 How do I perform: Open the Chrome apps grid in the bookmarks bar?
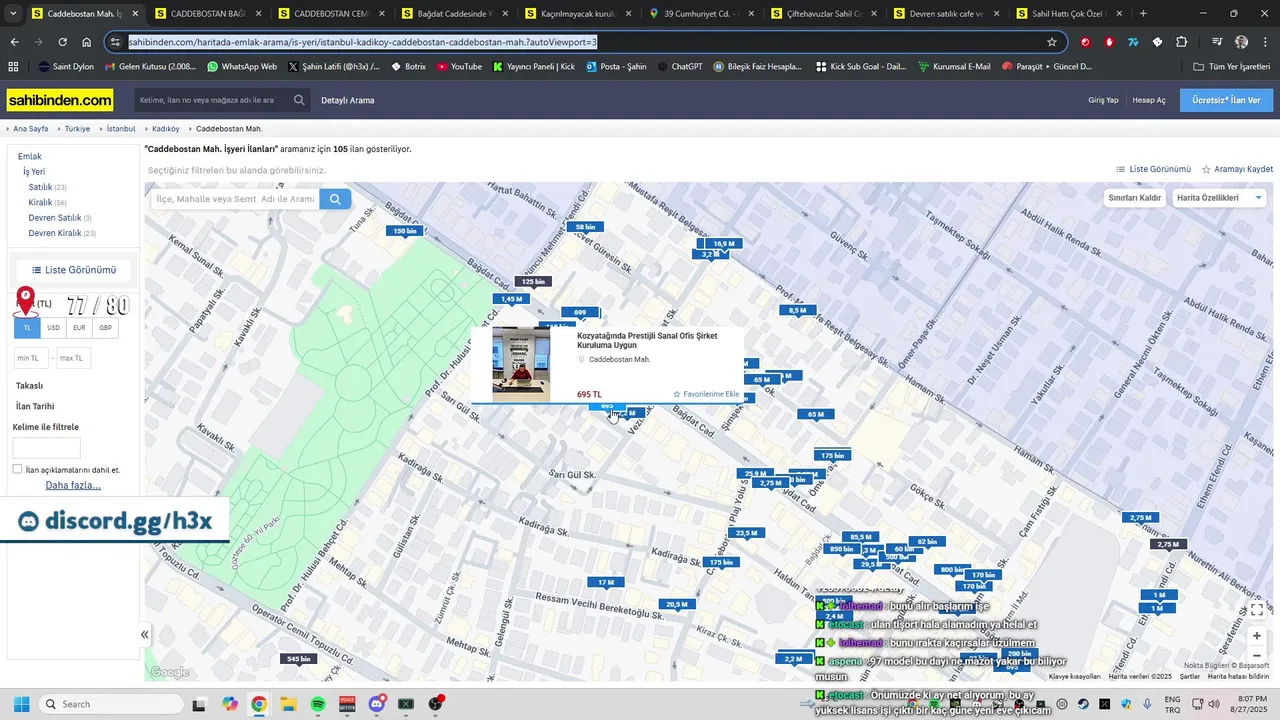pyautogui.click(x=13, y=66)
